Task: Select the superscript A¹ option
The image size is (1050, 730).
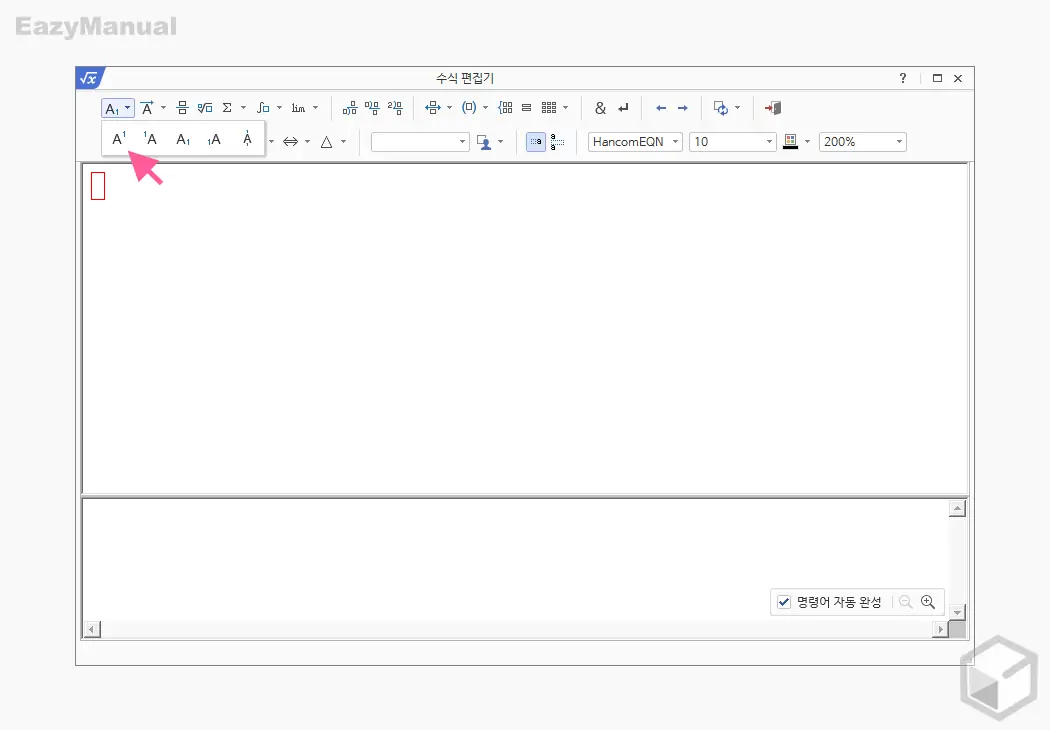Action: pyautogui.click(x=119, y=140)
